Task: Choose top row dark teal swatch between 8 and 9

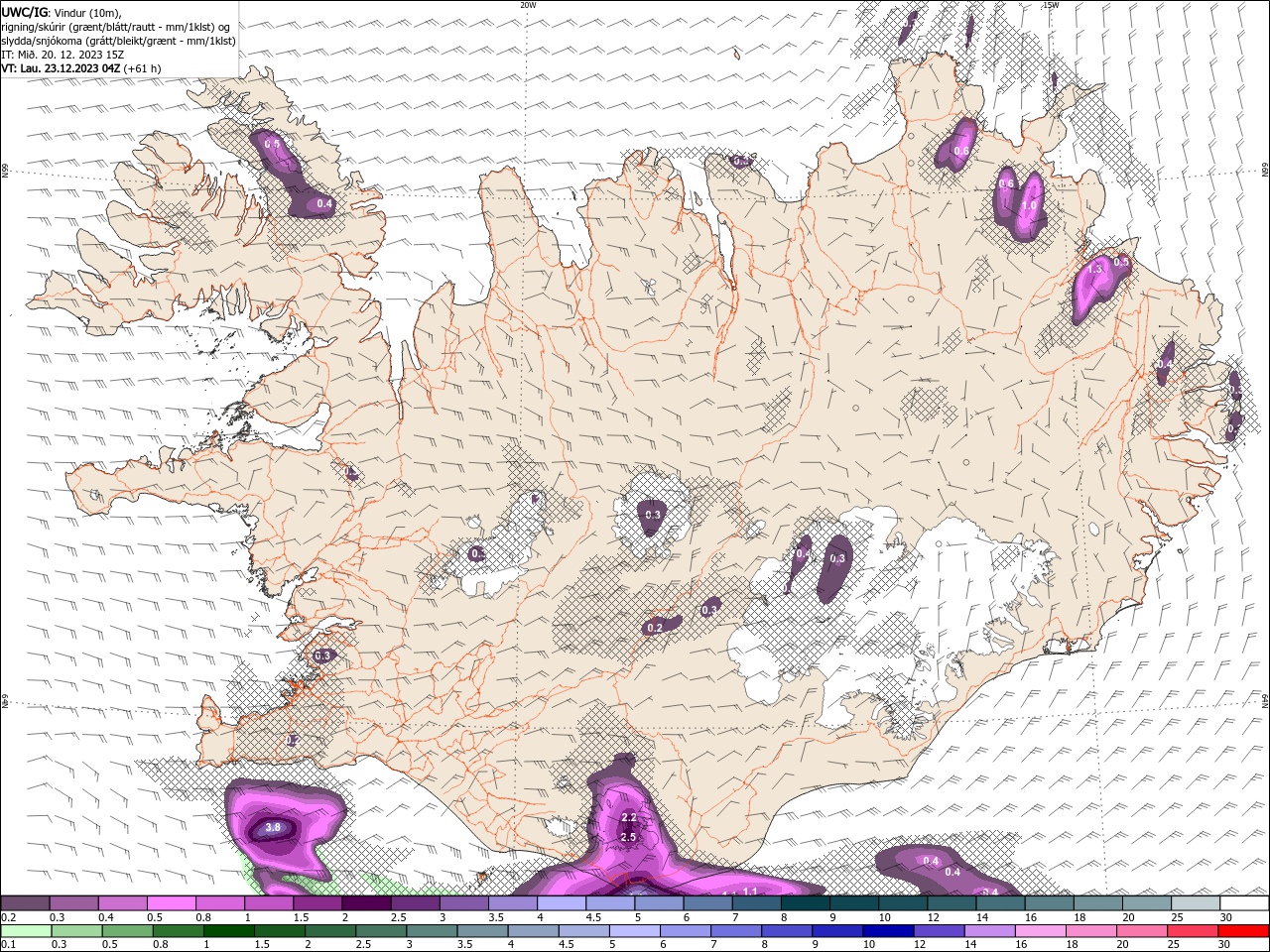Action: tap(805, 903)
